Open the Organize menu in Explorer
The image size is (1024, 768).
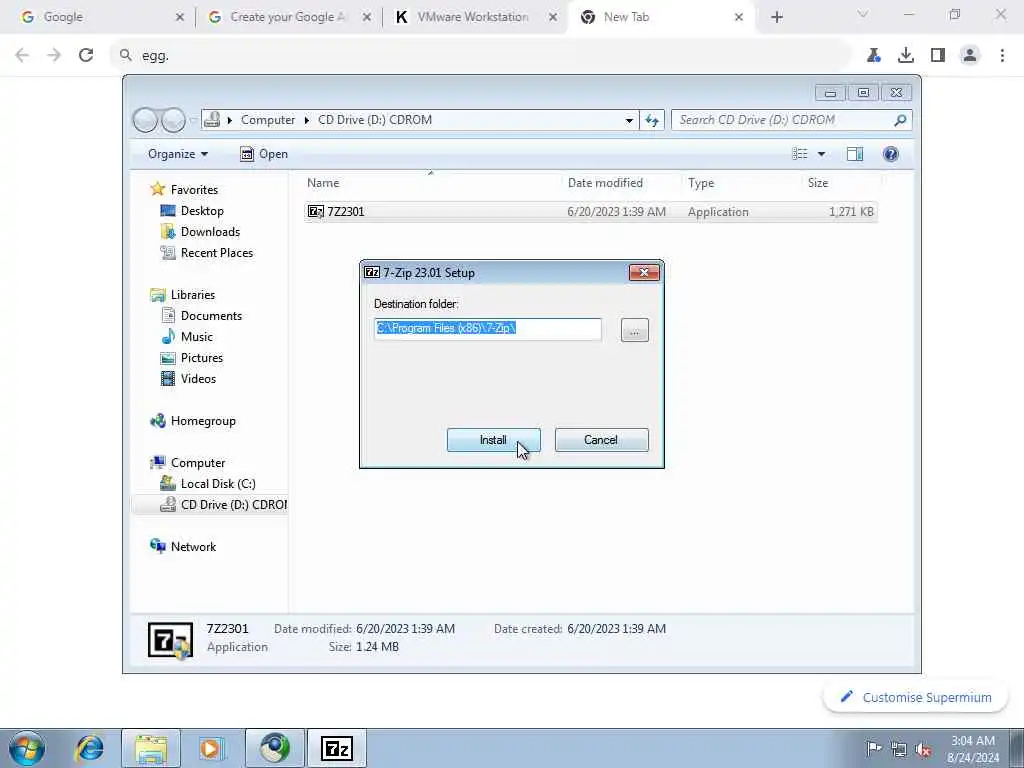(x=178, y=154)
